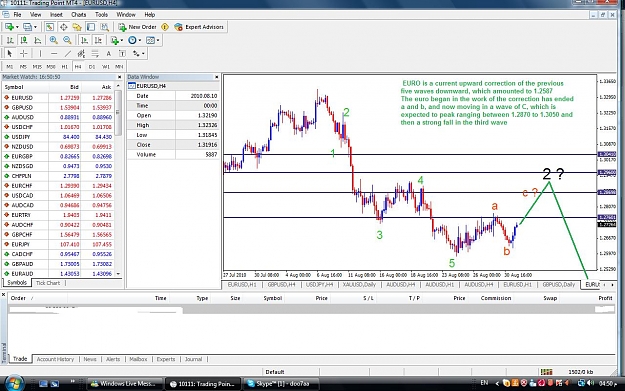Select the Horizontal Line tool
The height and width of the screenshot is (391, 625).
(x=54, y=53)
